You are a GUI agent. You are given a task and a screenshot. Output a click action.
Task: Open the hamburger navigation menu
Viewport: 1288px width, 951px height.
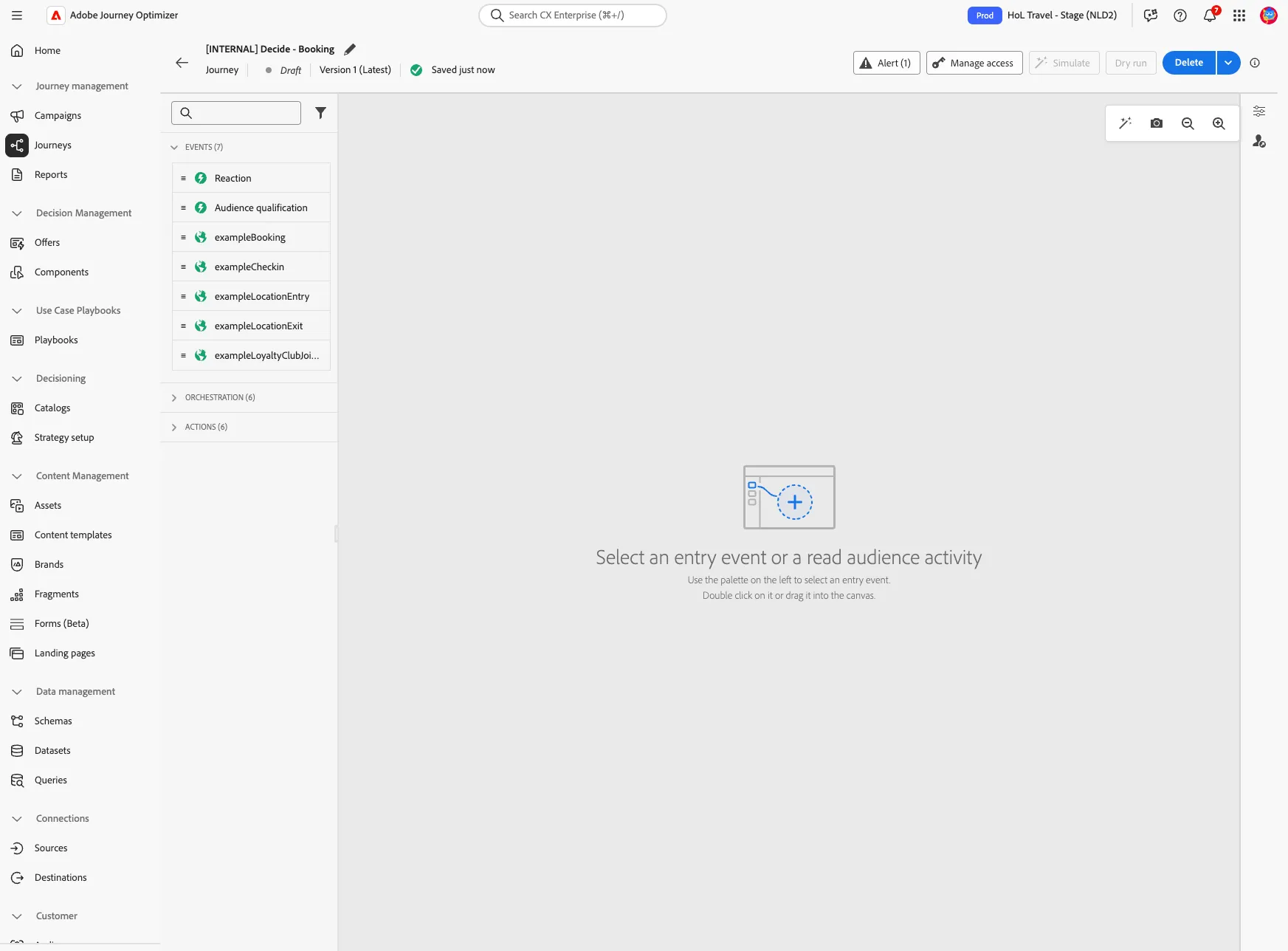17,15
